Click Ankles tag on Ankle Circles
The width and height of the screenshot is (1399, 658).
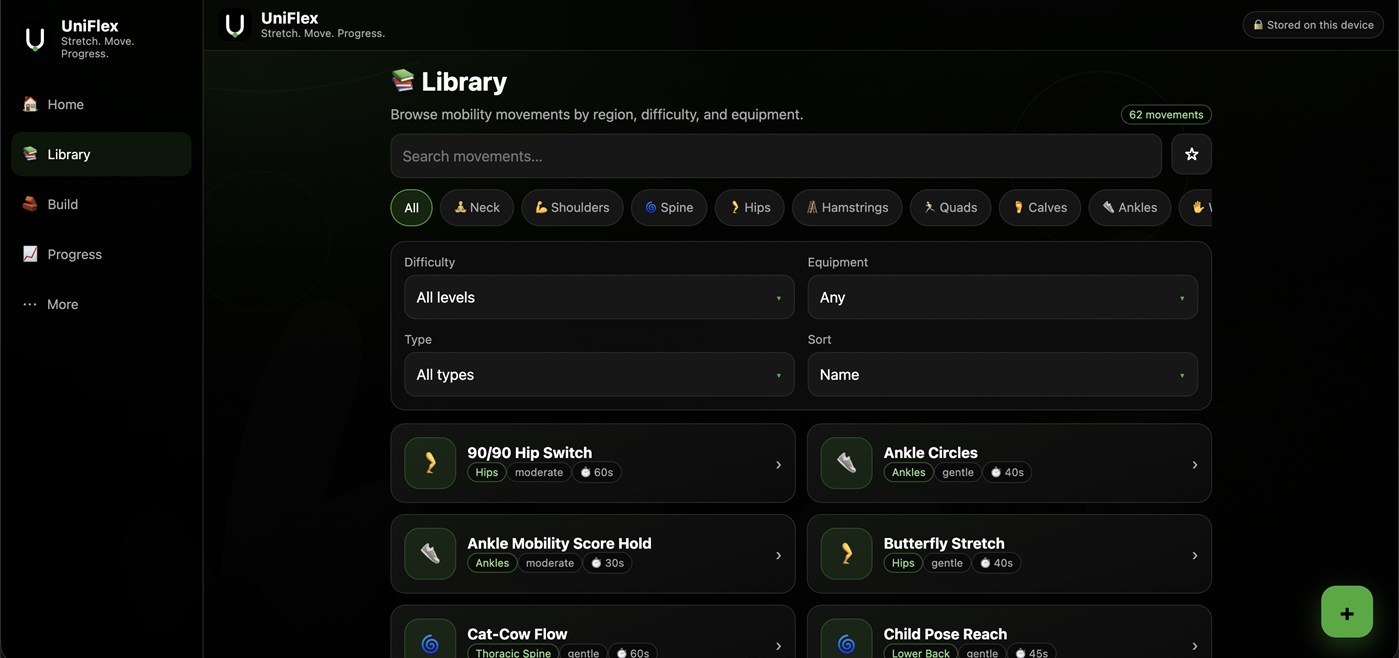[908, 472]
